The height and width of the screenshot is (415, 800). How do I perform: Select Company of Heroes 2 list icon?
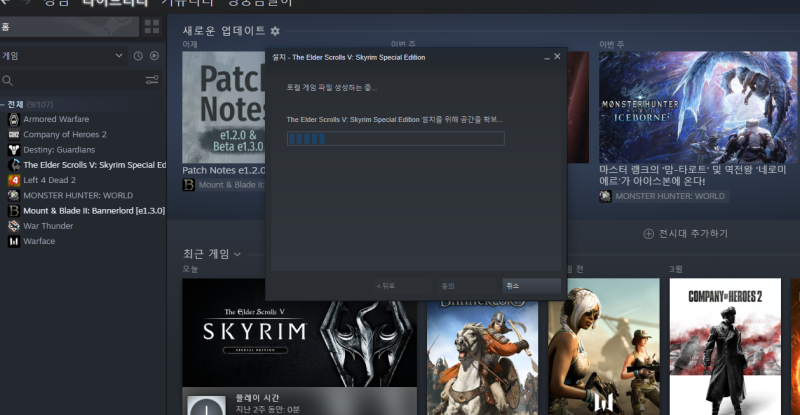[14, 134]
